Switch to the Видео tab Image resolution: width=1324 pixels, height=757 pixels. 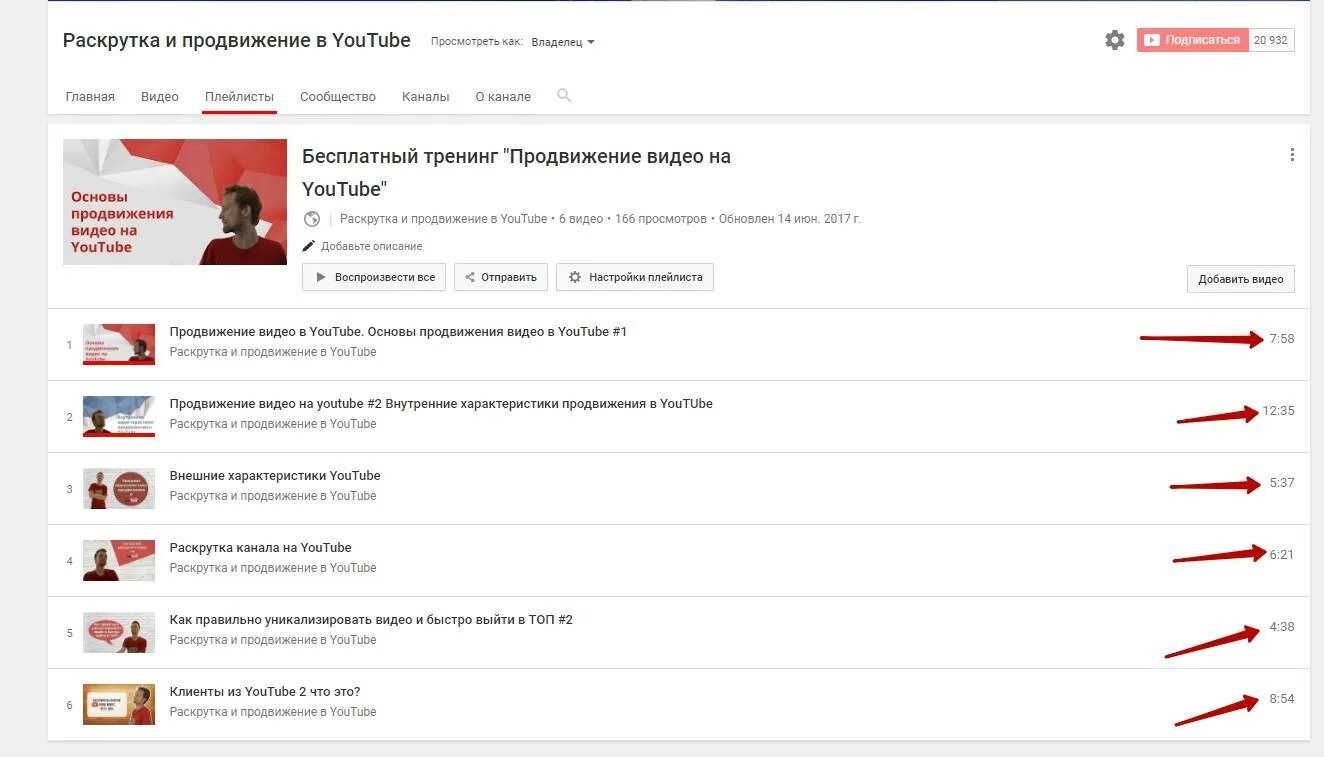(x=160, y=97)
